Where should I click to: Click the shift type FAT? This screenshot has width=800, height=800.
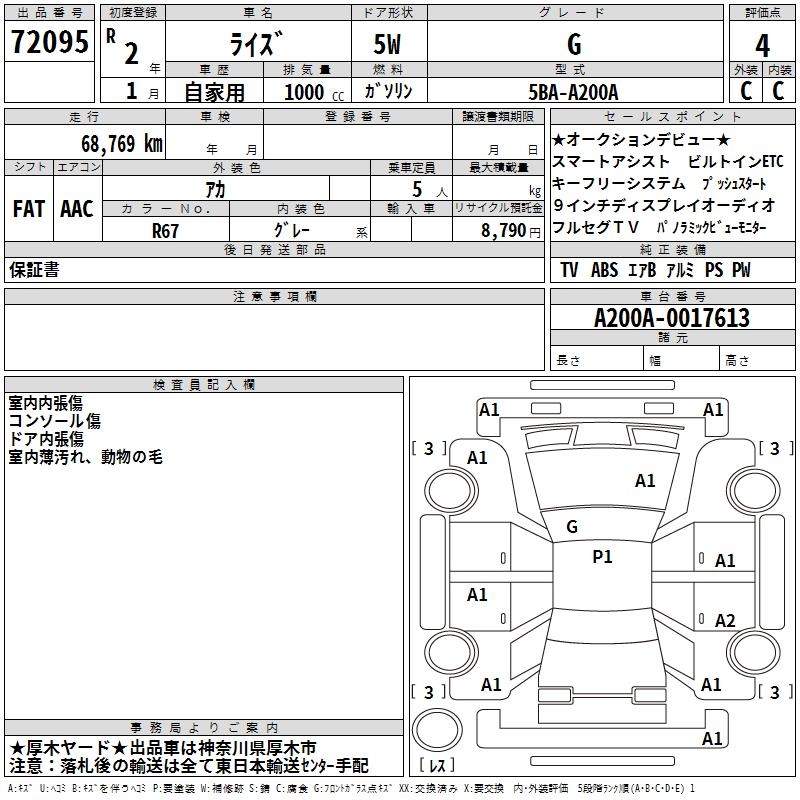(29, 209)
